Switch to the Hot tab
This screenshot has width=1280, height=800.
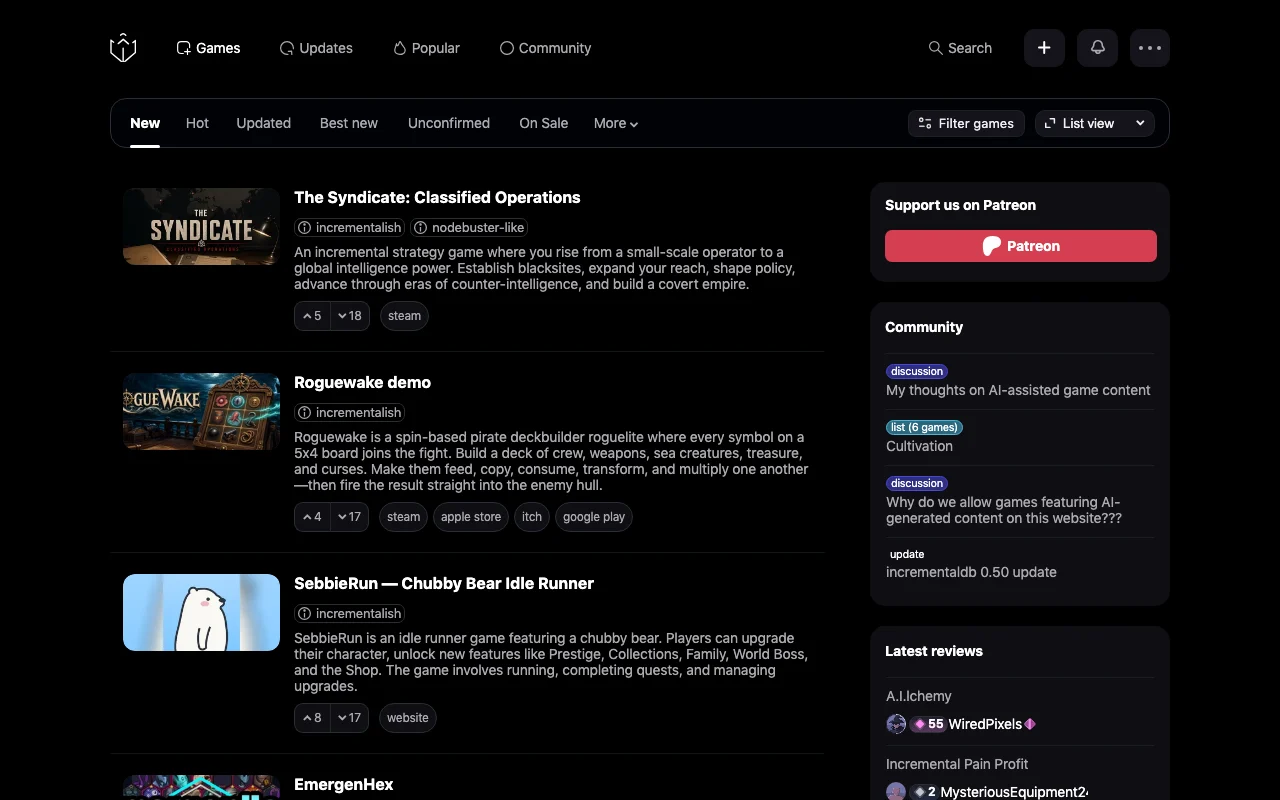[197, 123]
